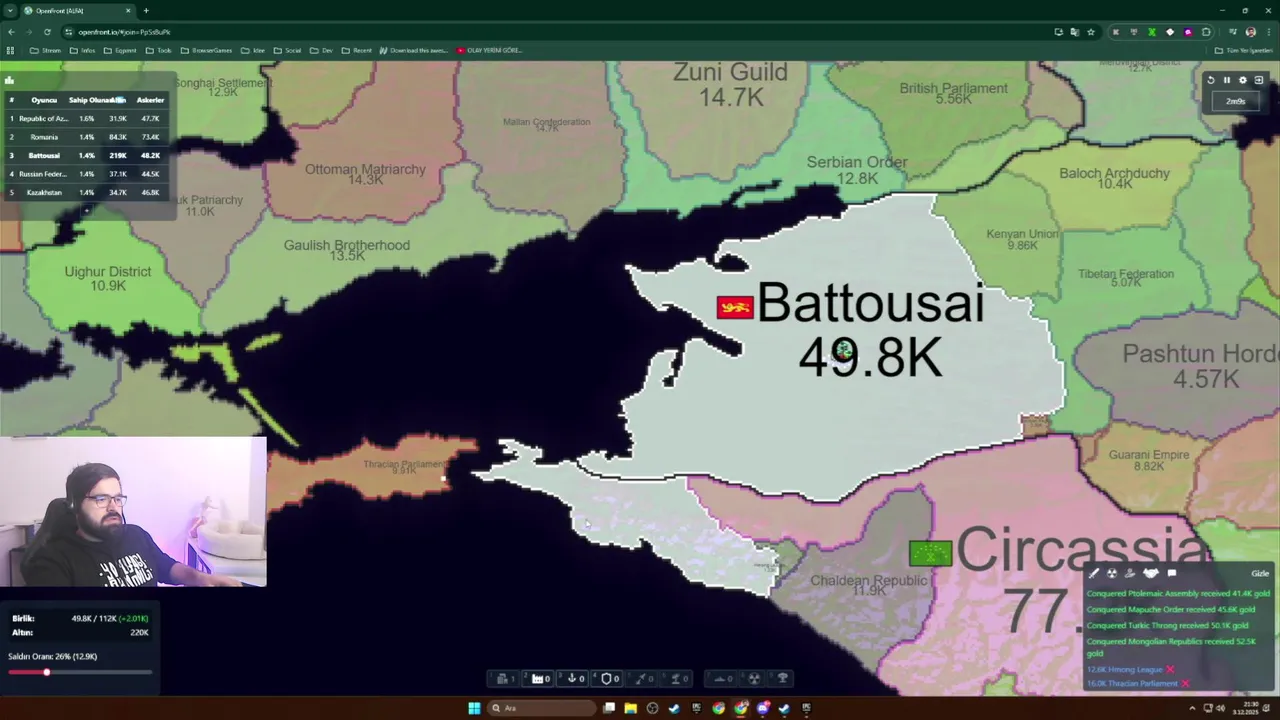Click the replay speed reset icon
Image resolution: width=1280 pixels, height=720 pixels.
[x=1211, y=80]
